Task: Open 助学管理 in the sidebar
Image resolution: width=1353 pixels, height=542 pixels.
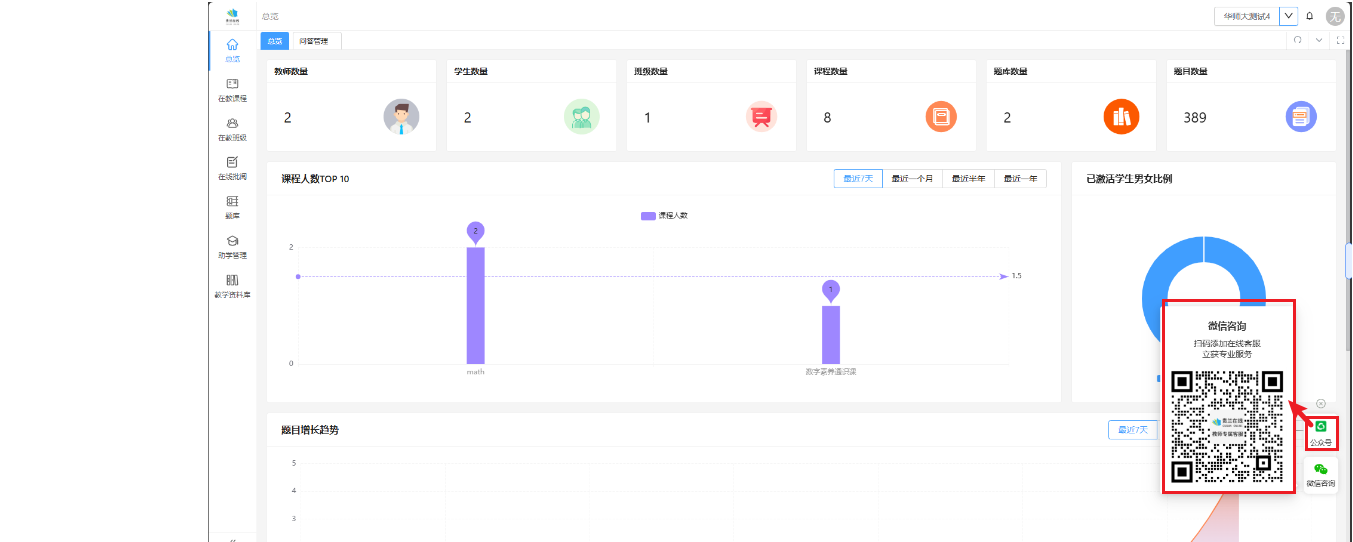Action: coord(232,245)
